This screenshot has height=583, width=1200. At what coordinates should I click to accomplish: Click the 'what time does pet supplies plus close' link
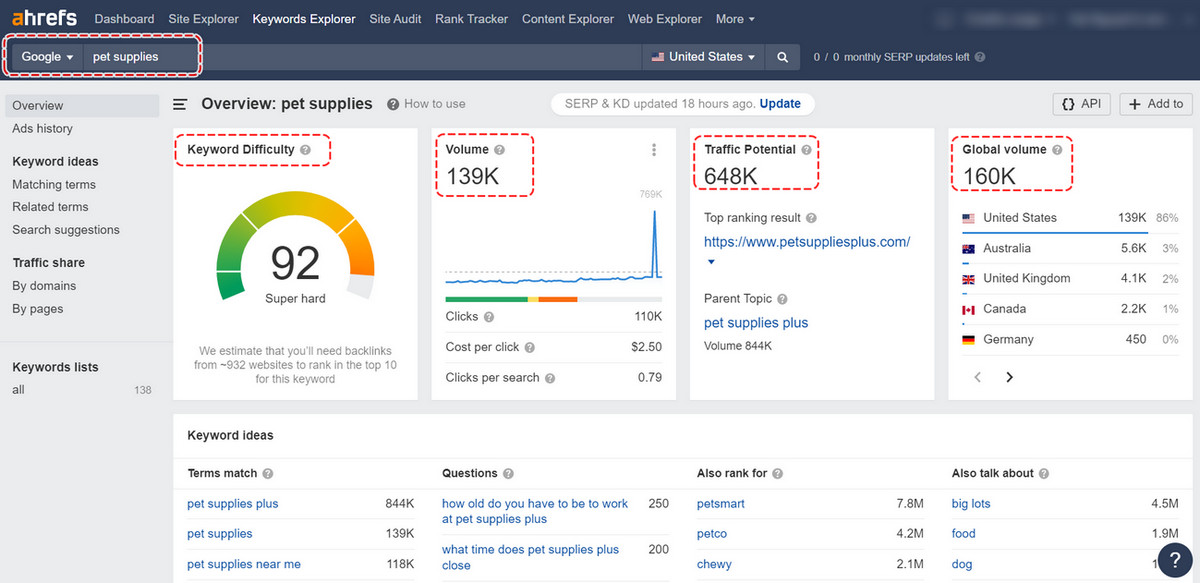point(530,558)
